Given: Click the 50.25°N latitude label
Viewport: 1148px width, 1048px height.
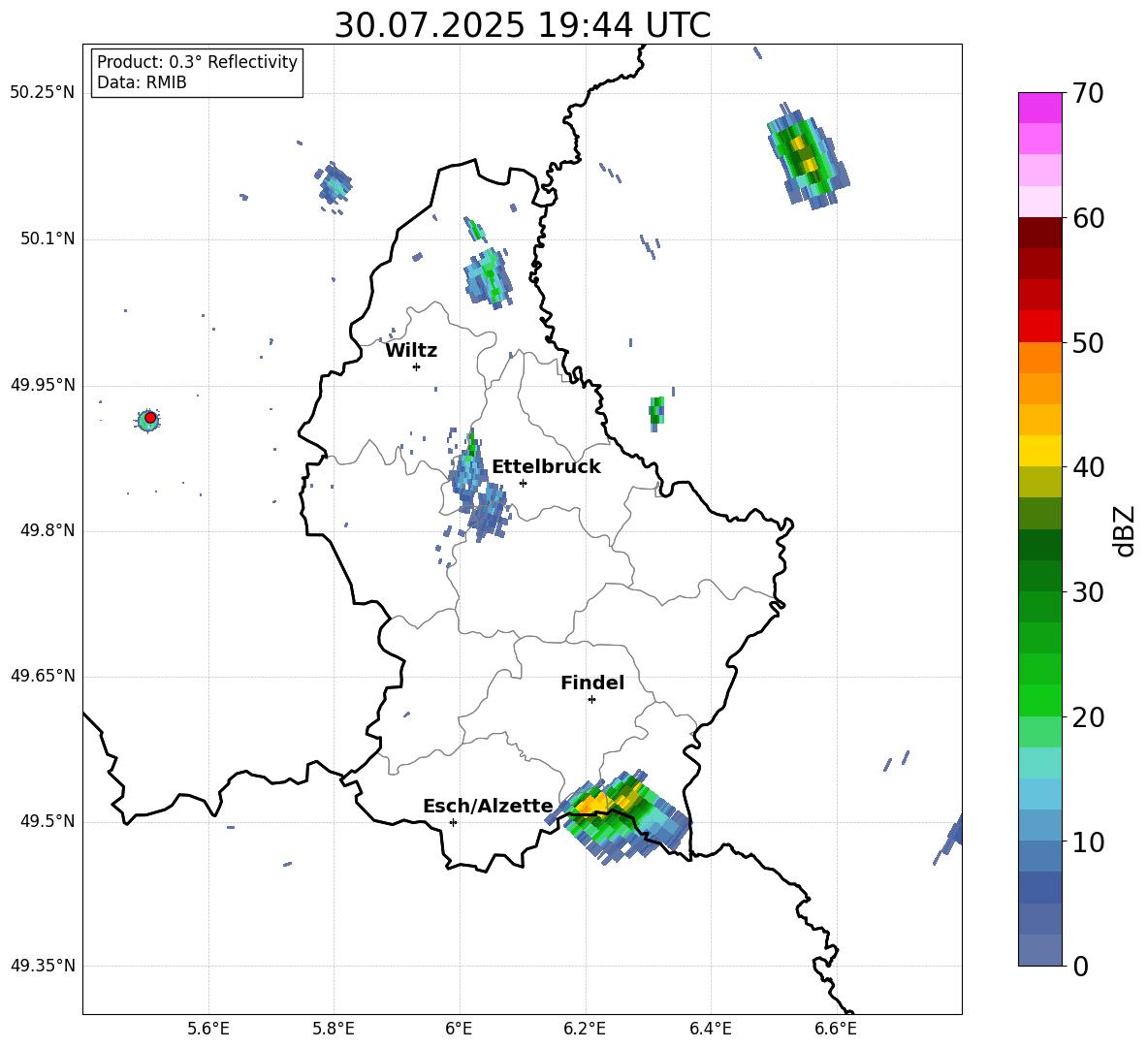Looking at the screenshot, I should [43, 93].
